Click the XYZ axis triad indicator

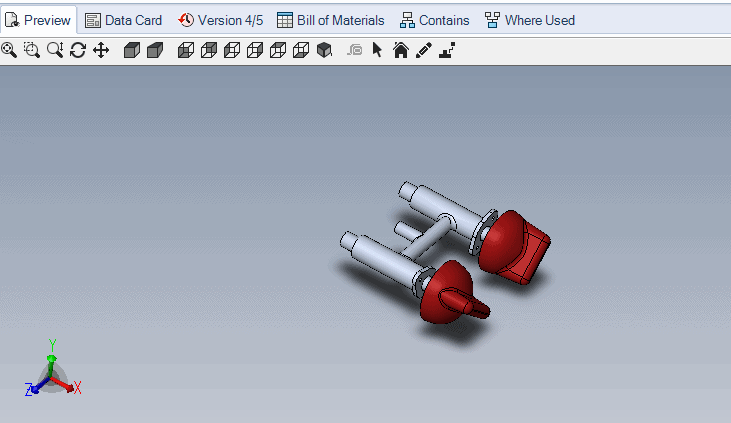pos(50,374)
